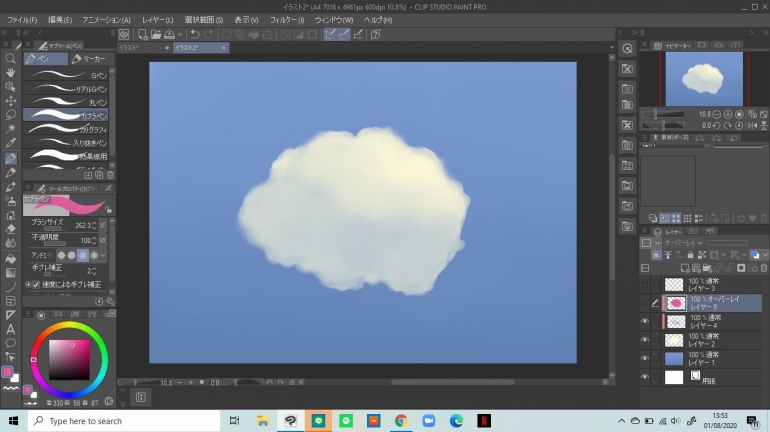Image resolution: width=770 pixels, height=432 pixels.
Task: Toggle snap to special ruler icon
Action: pyautogui.click(x=344, y=34)
